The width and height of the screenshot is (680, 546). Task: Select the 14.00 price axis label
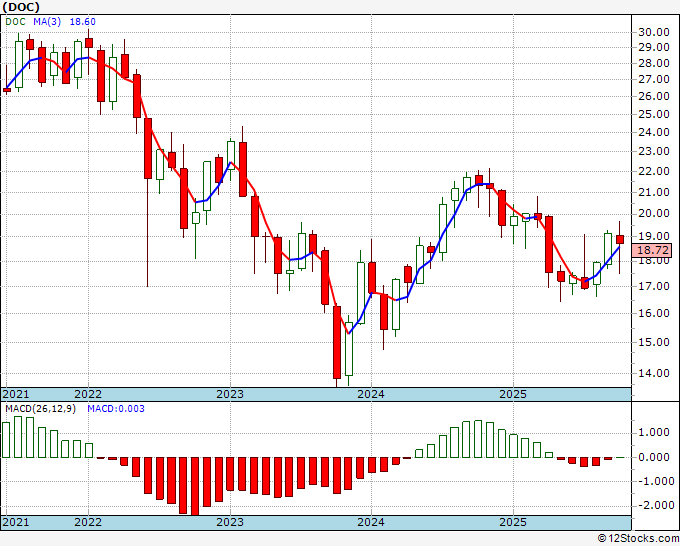pos(654,373)
